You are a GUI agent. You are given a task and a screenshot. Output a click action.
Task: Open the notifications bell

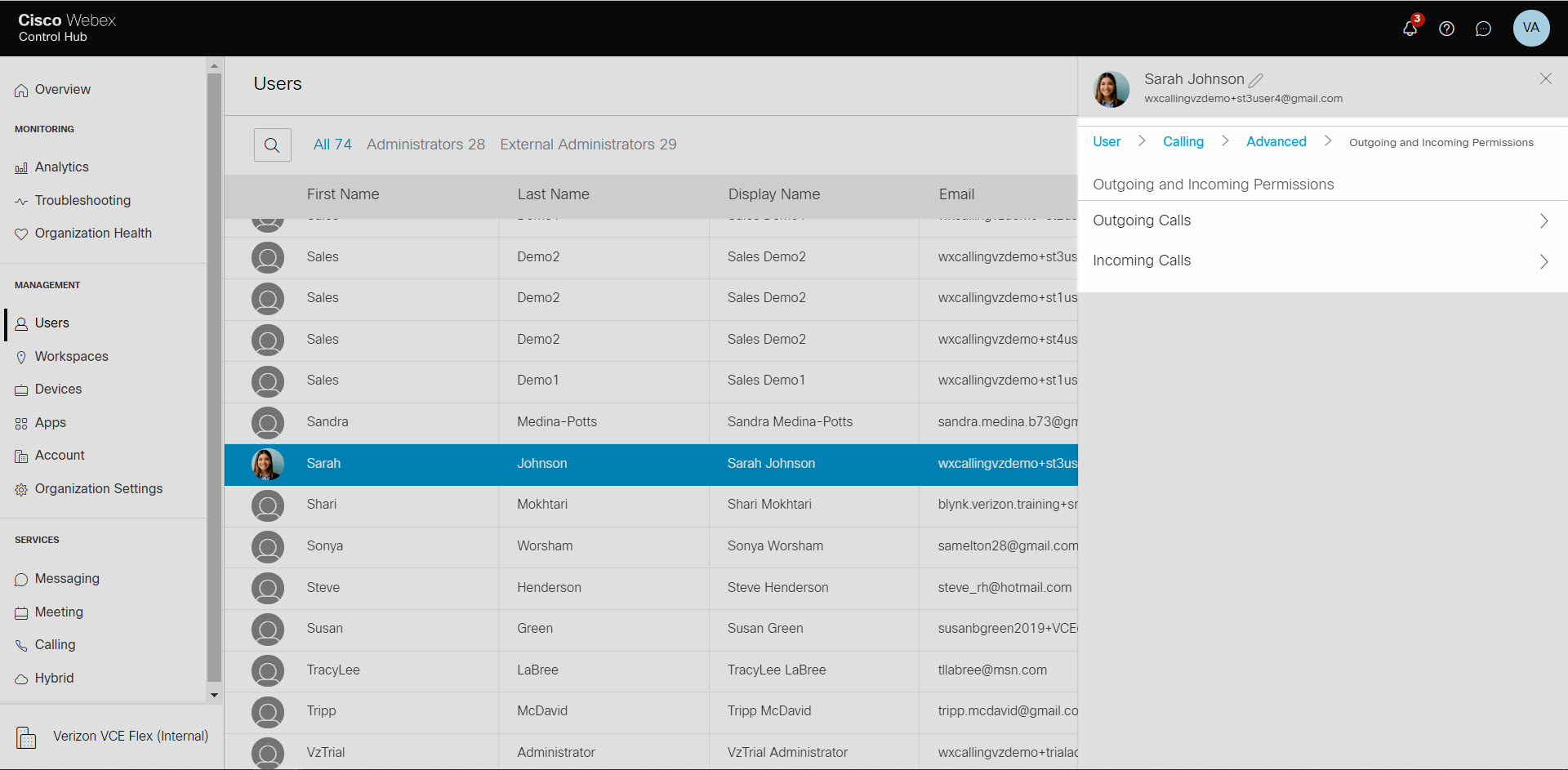1410,29
